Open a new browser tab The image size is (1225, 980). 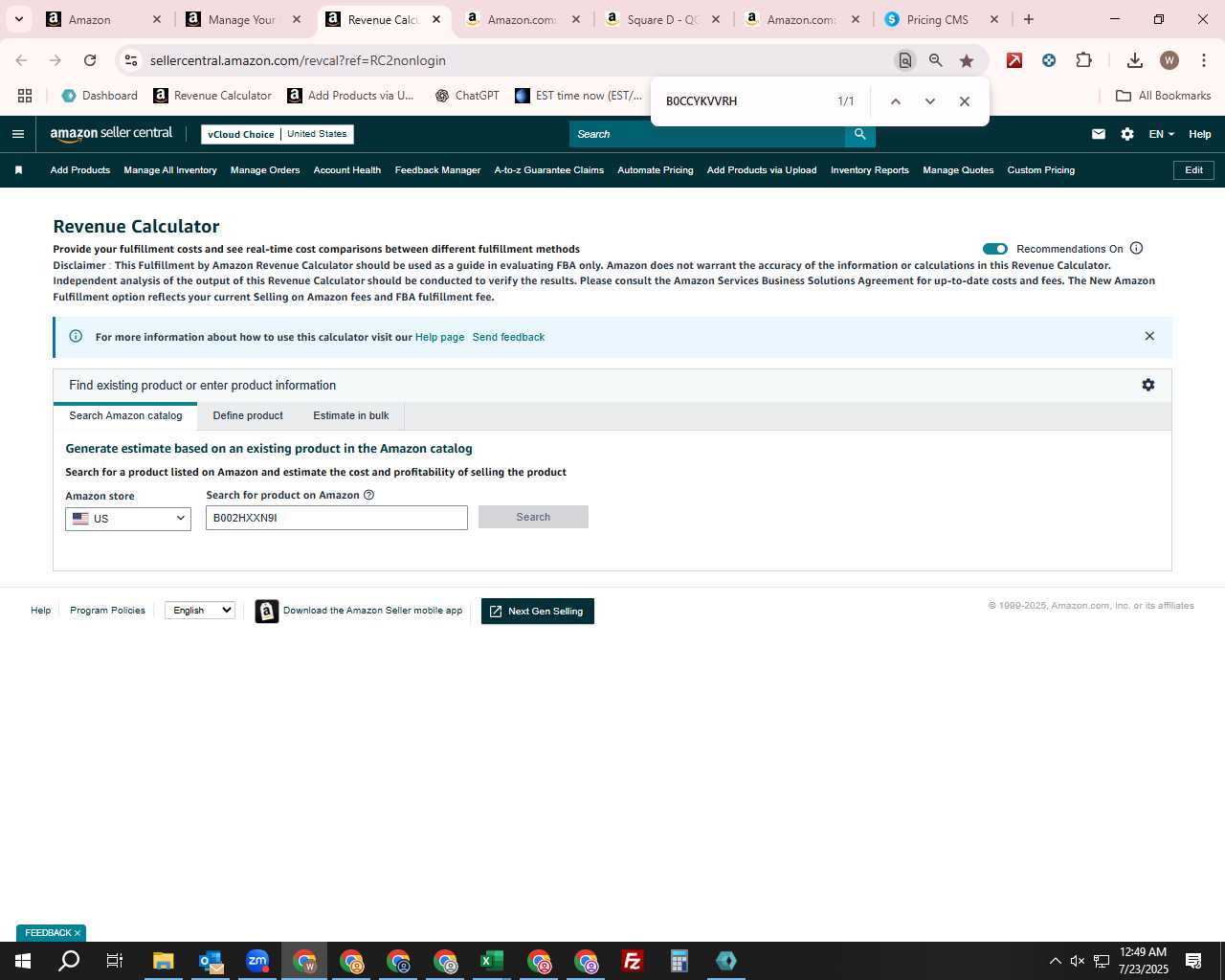tap(1029, 19)
